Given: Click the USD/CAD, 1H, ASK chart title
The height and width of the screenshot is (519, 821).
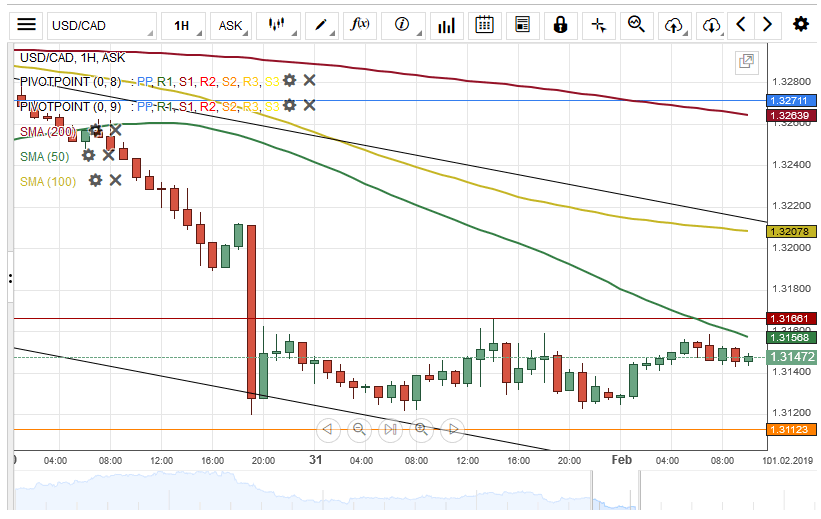Looking at the screenshot, I should tap(72, 58).
